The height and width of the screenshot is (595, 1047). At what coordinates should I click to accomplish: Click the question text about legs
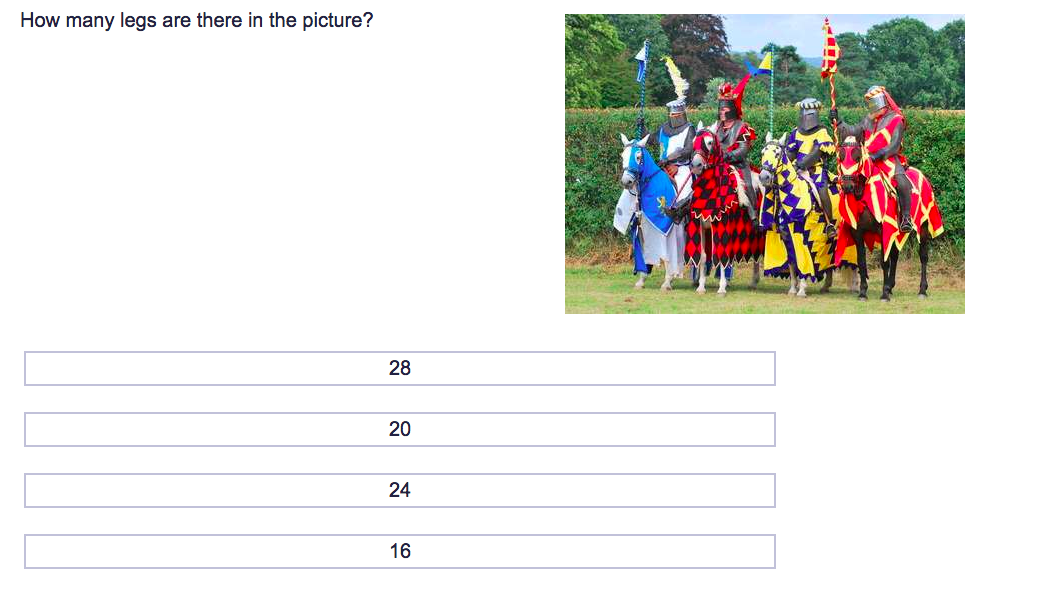[x=196, y=20]
